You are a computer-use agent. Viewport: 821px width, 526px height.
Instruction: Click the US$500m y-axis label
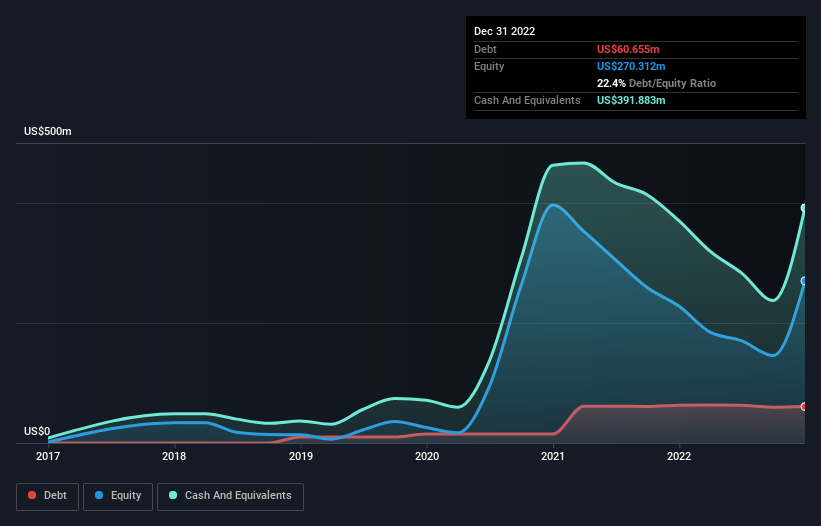point(48,131)
